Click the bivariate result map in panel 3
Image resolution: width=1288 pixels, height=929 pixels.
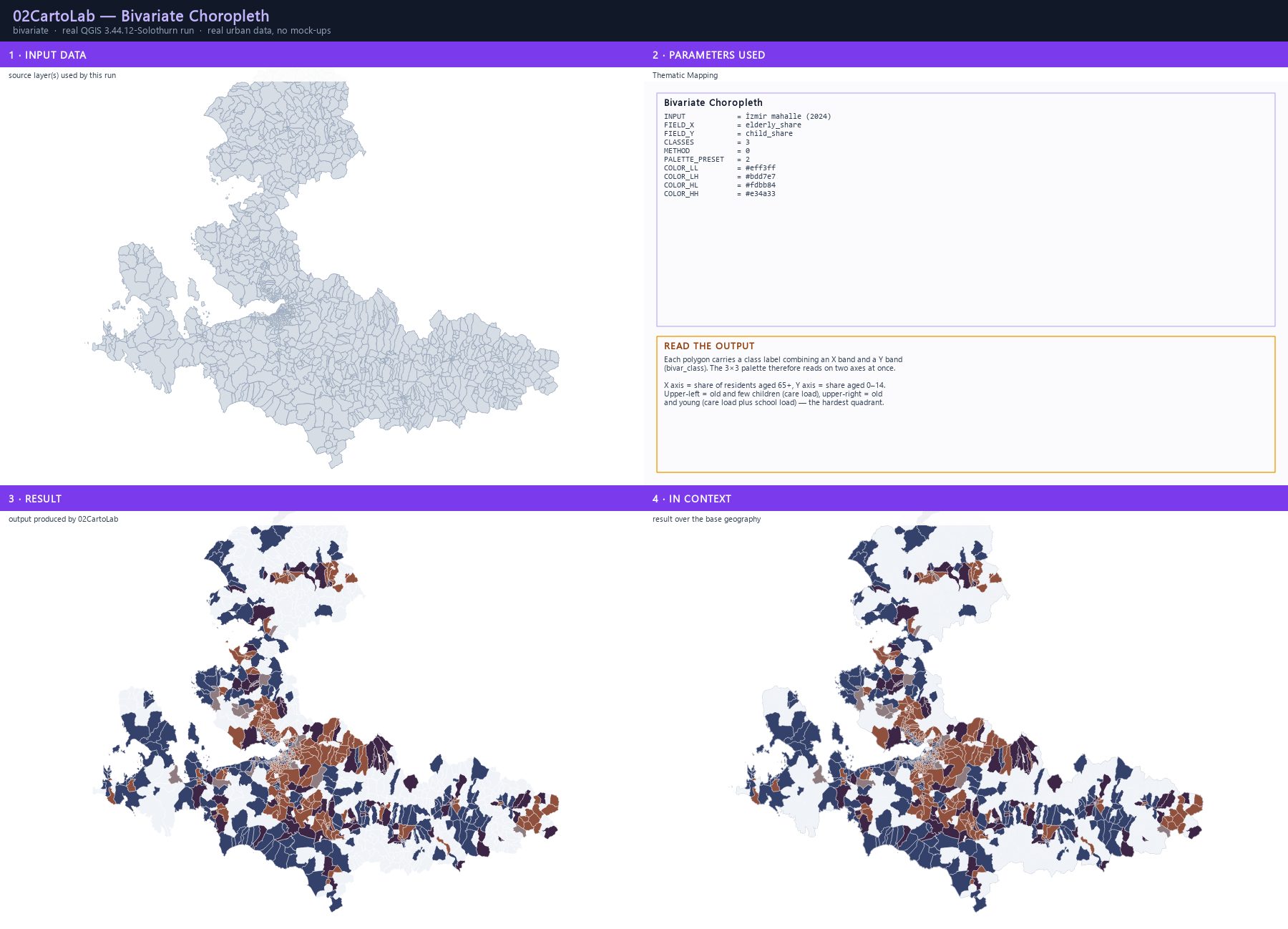coord(322,719)
